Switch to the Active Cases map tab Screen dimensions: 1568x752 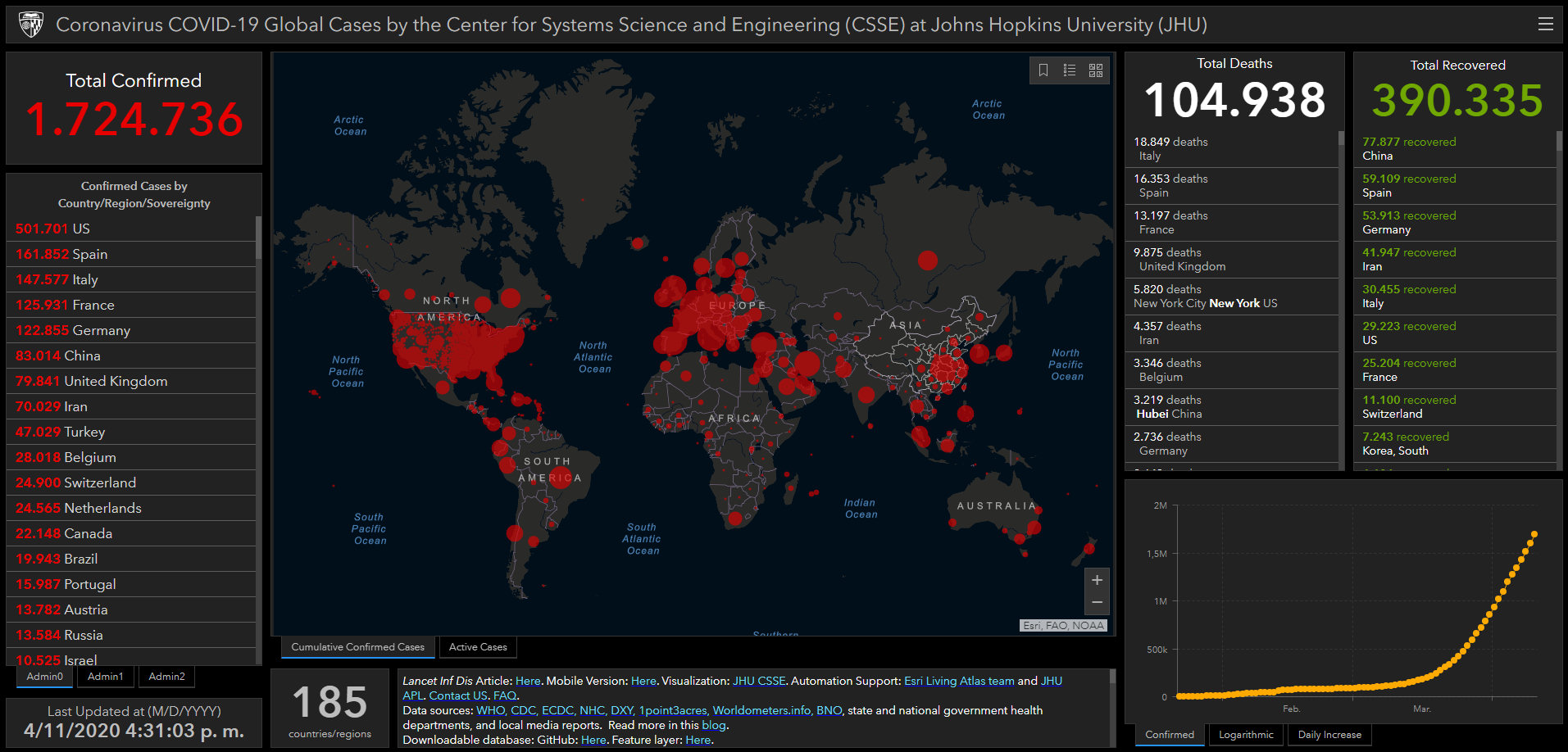tap(478, 647)
